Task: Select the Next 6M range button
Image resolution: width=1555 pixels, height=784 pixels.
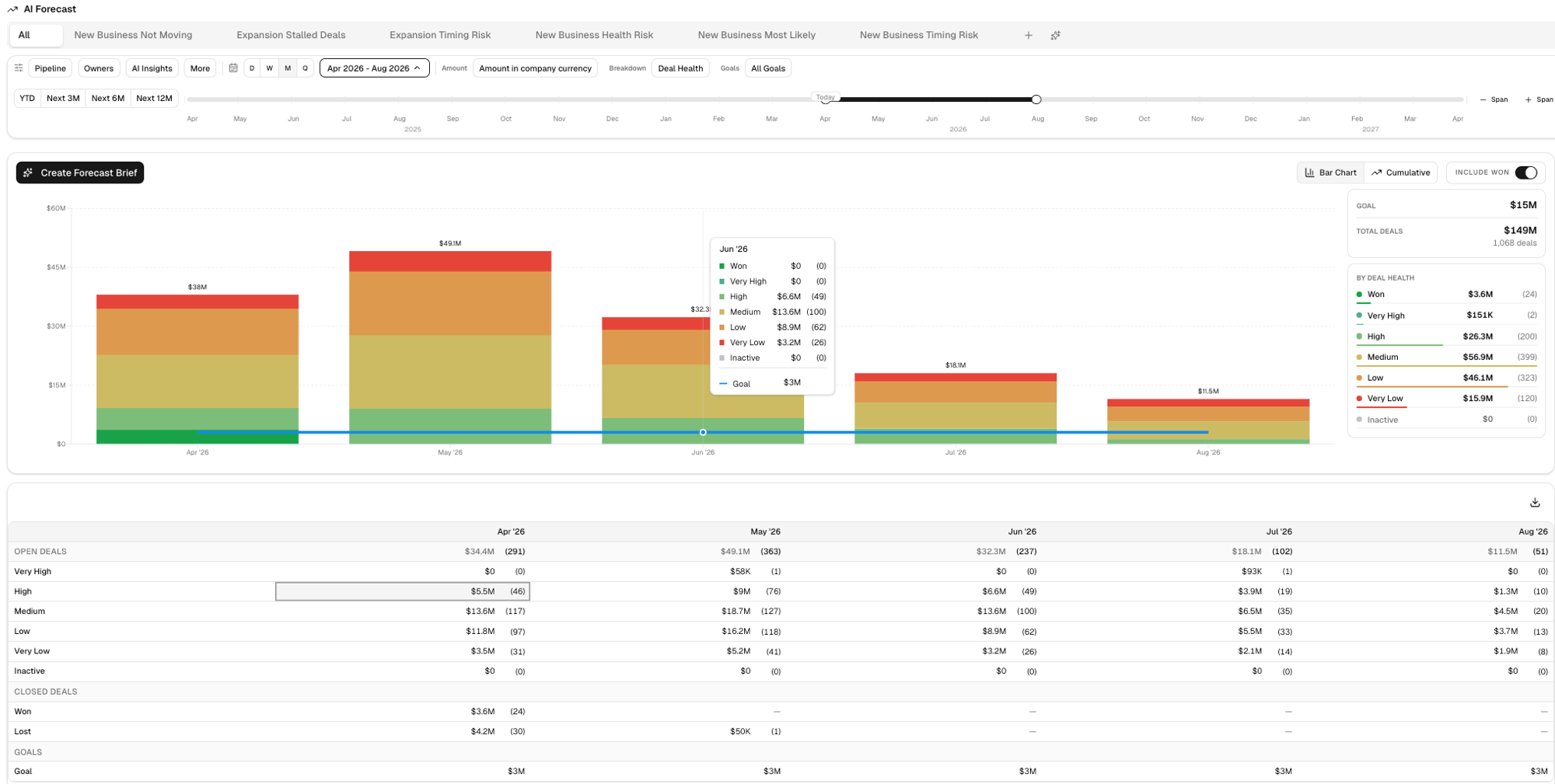Action: (x=107, y=99)
